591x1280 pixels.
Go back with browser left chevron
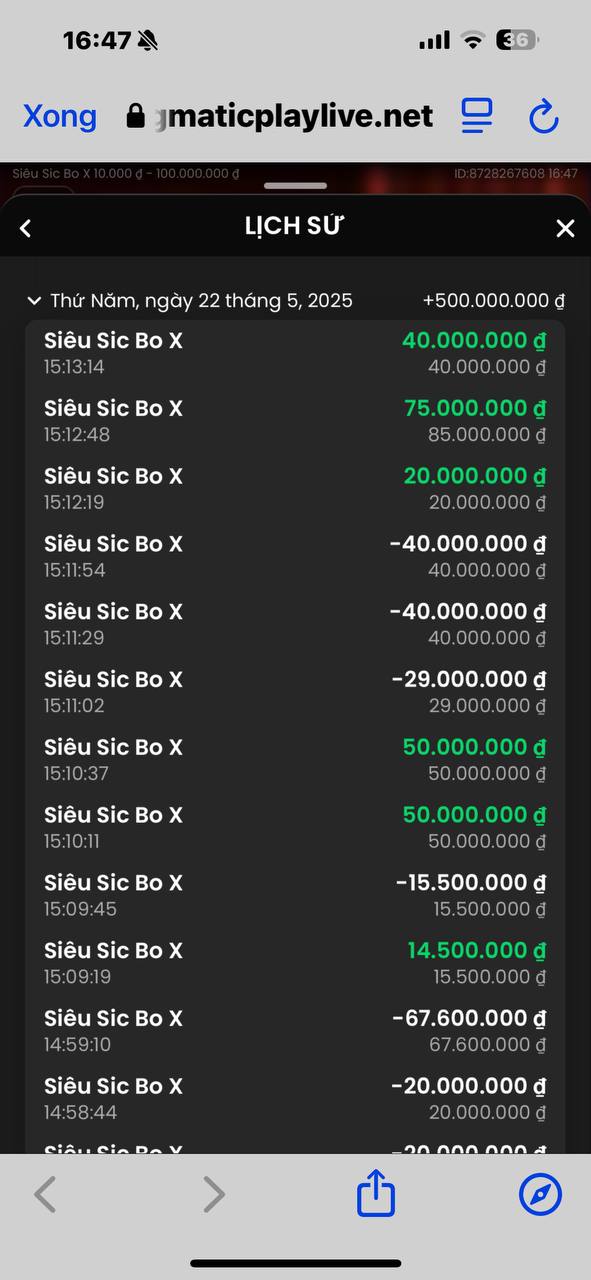tap(45, 1194)
